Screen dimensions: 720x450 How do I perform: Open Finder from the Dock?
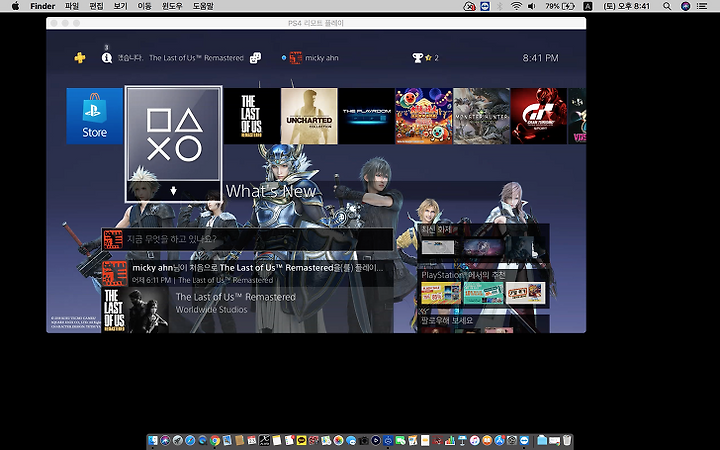(152, 440)
